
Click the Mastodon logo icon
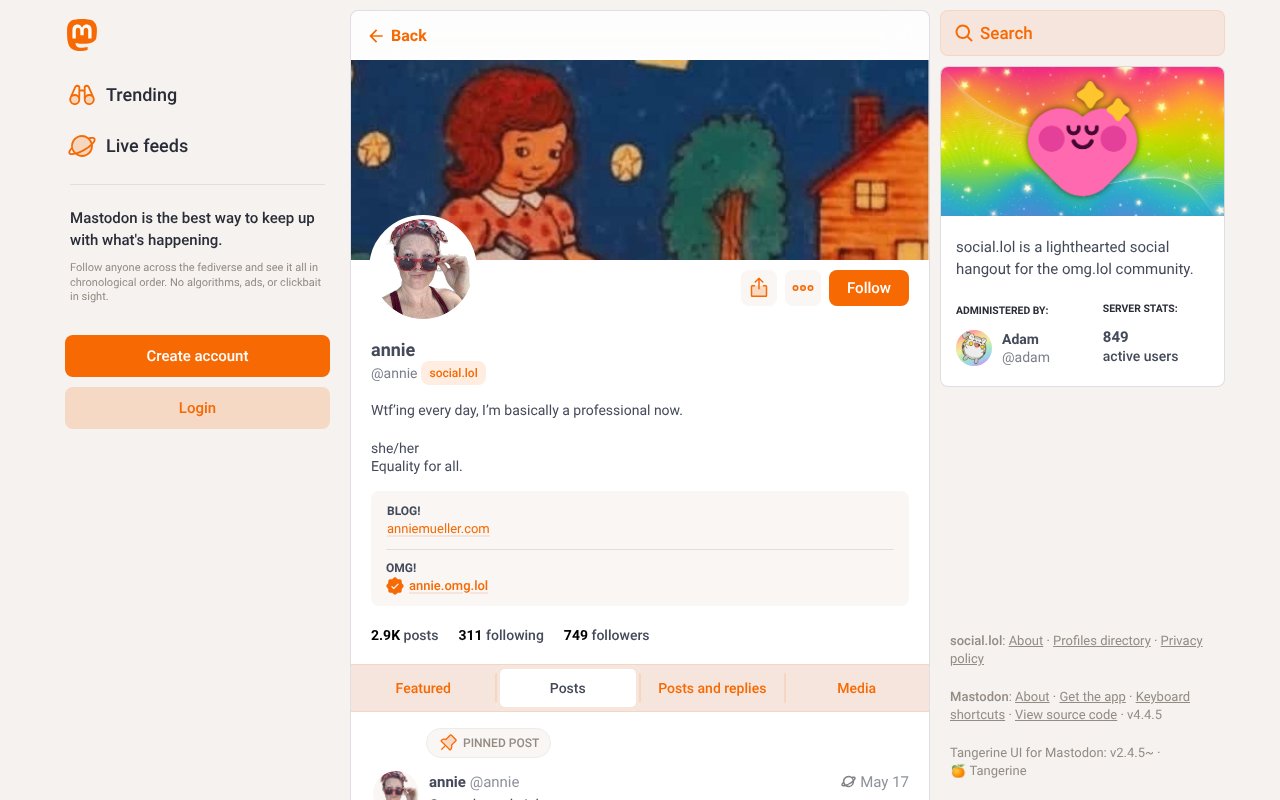[82, 35]
